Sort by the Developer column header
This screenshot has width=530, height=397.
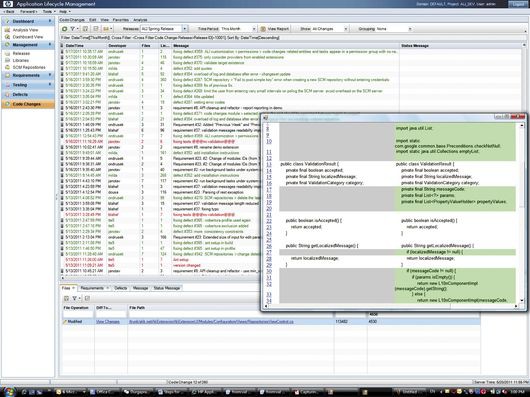[x=123, y=45]
